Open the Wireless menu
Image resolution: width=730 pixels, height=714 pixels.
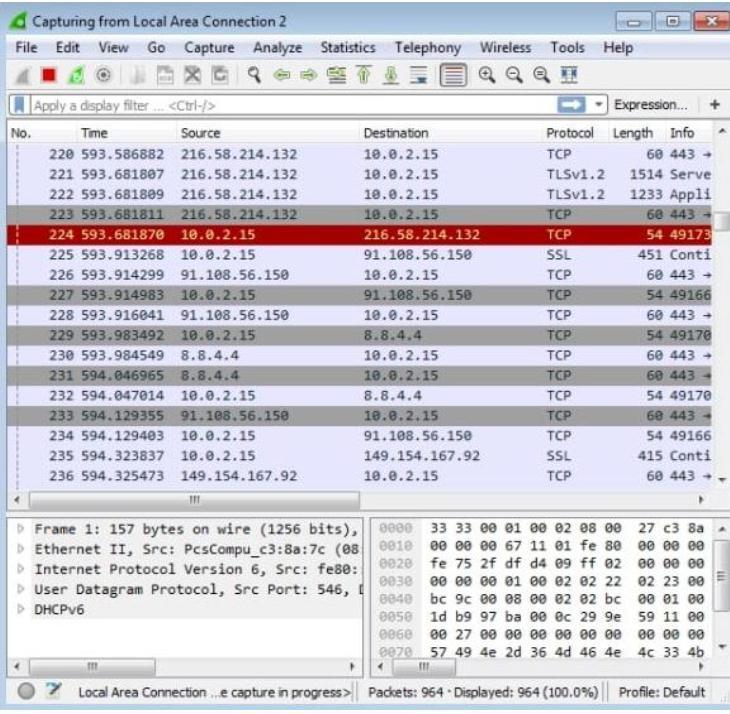pos(506,47)
